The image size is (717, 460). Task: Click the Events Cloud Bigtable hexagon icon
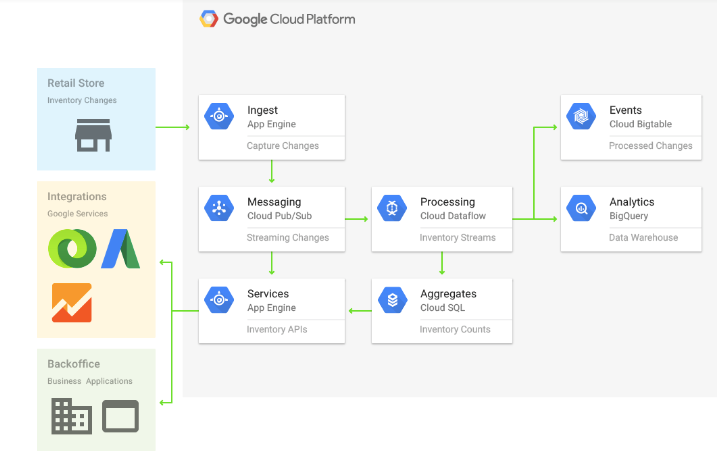581,116
